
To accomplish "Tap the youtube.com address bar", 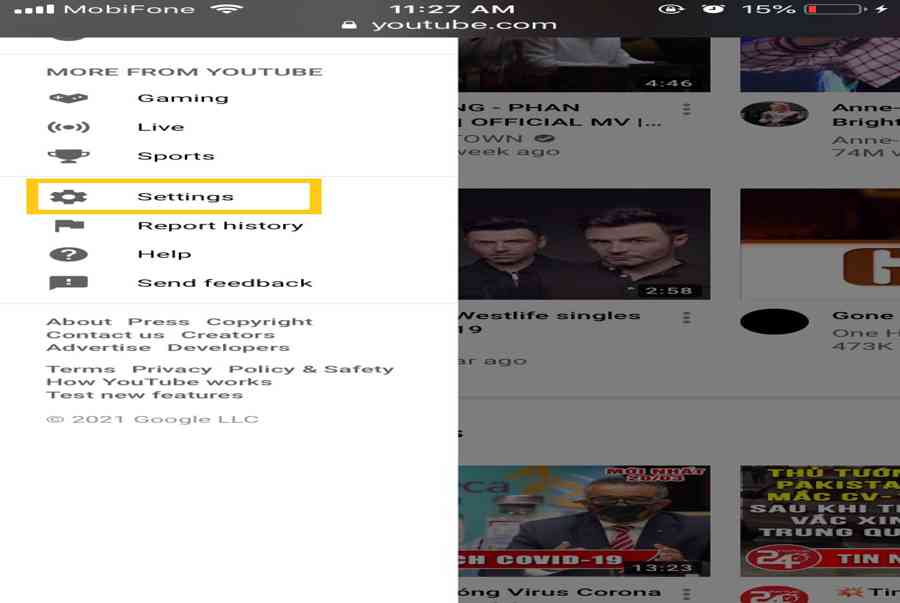I will [450, 25].
